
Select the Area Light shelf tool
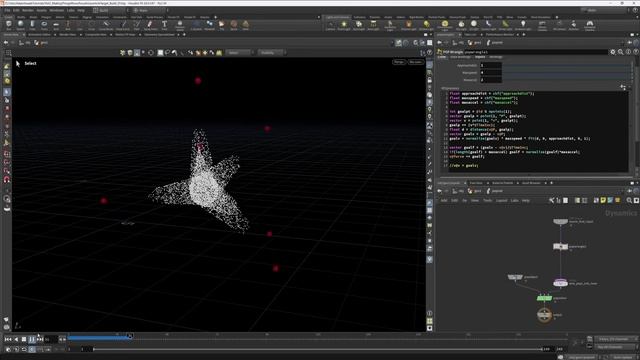(373, 25)
